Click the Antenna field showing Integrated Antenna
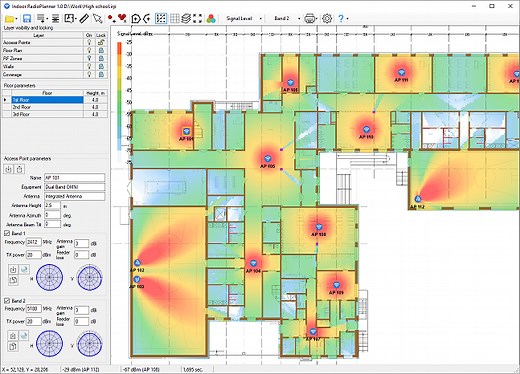The image size is (520, 374). tap(74, 196)
